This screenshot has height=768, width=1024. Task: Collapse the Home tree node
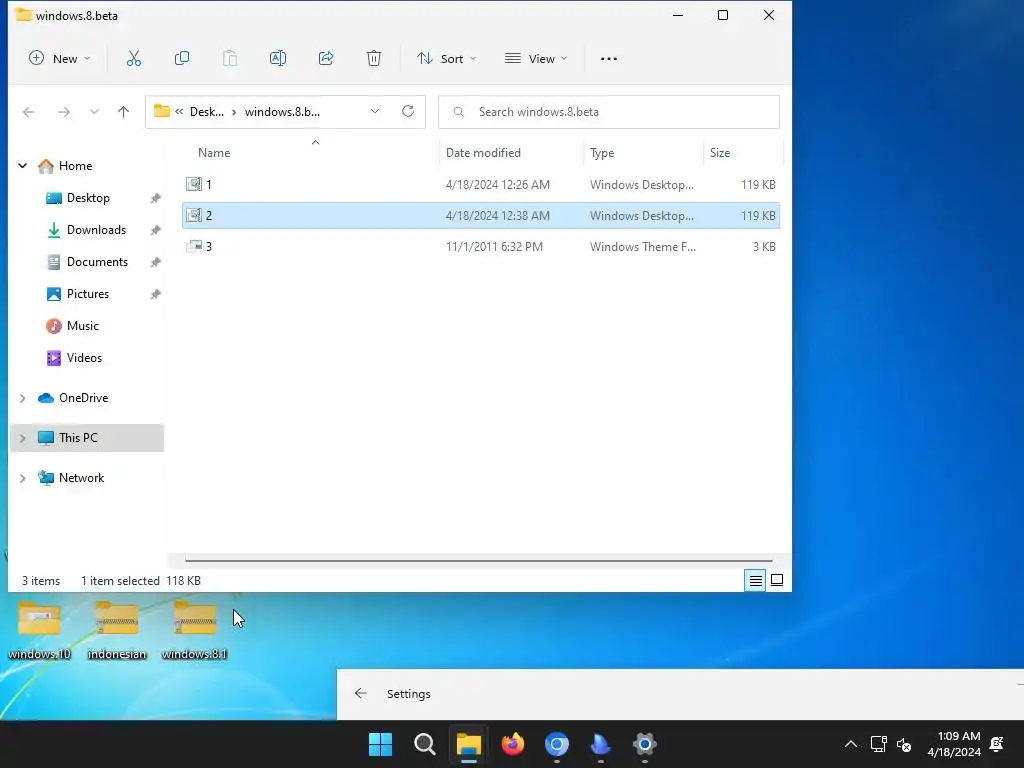(x=22, y=166)
